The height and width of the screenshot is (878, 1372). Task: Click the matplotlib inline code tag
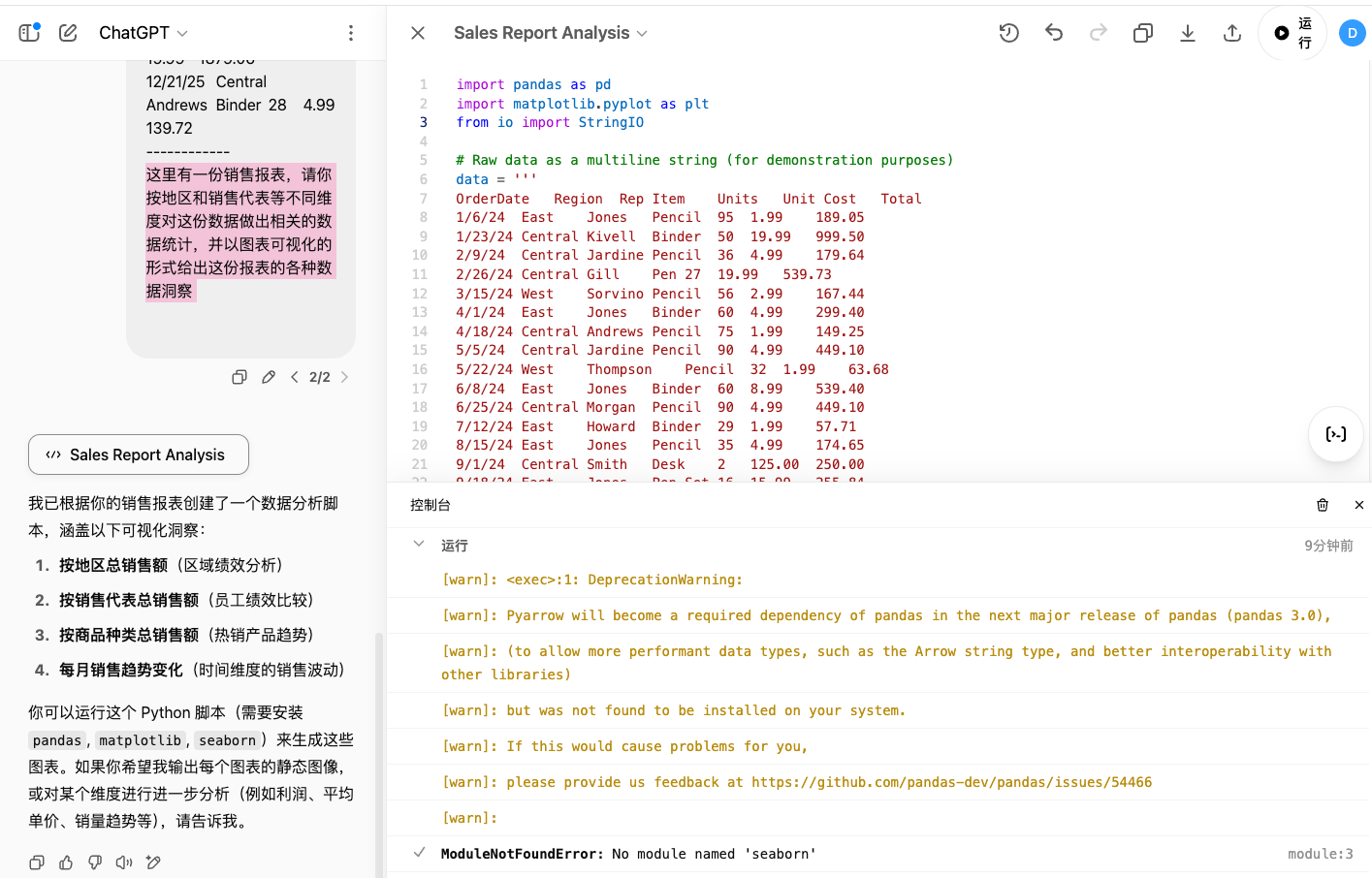141,740
